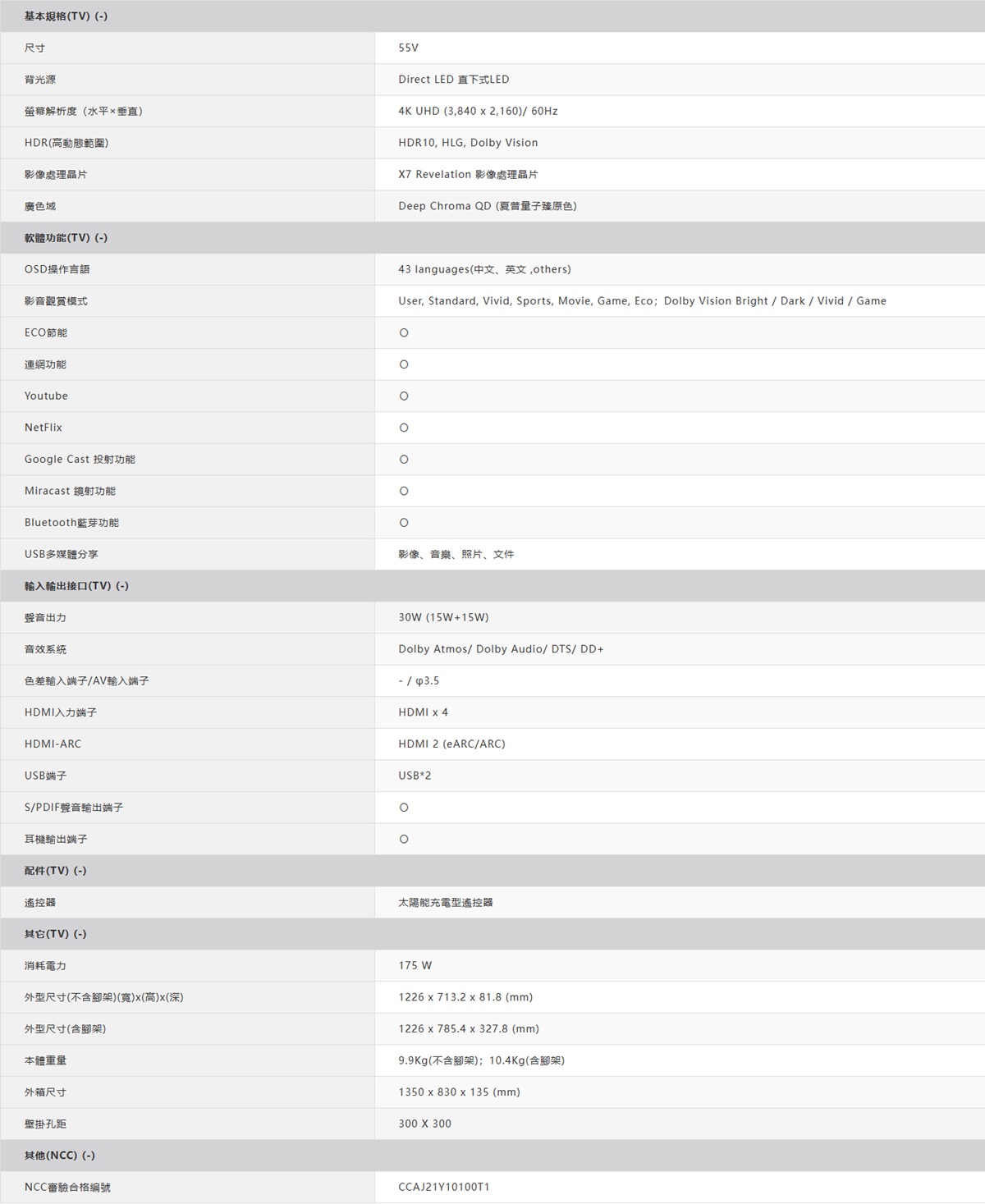This screenshot has width=985, height=1204.
Task: Collapse the 輸入輸出接口(TV) section header
Action: pyautogui.click(x=76, y=586)
